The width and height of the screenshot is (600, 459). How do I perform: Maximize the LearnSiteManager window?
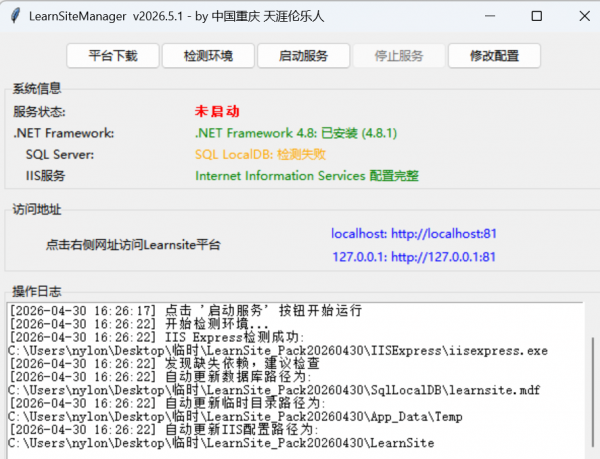537,16
